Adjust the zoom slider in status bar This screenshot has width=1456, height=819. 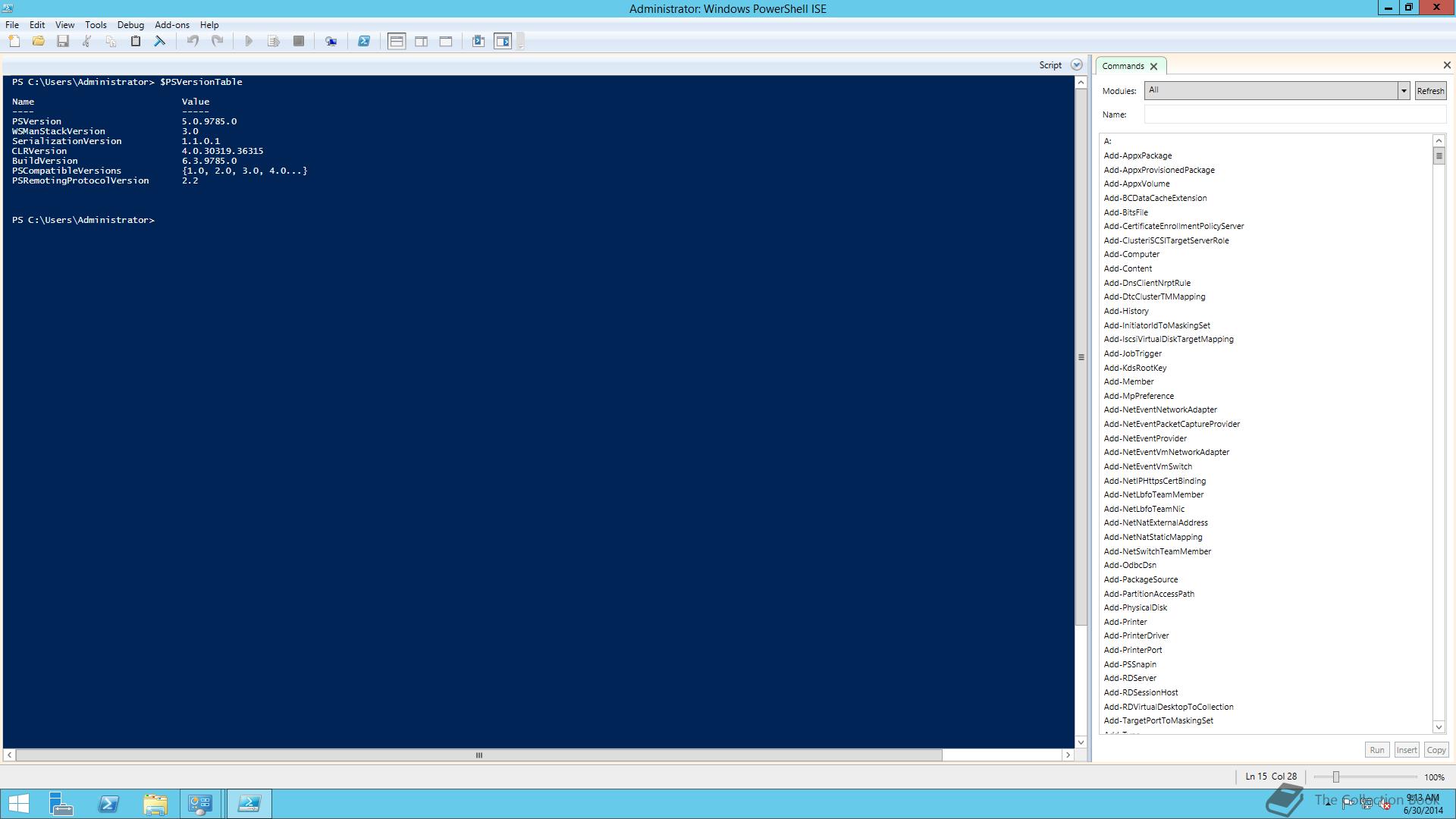[1336, 777]
